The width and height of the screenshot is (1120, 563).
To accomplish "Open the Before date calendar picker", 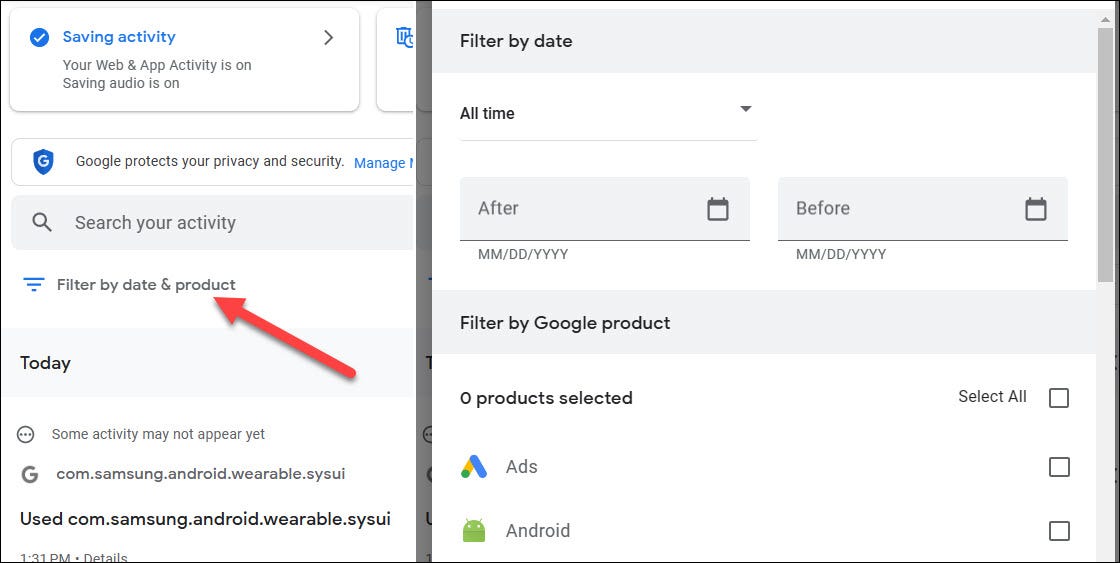I will pos(1035,209).
